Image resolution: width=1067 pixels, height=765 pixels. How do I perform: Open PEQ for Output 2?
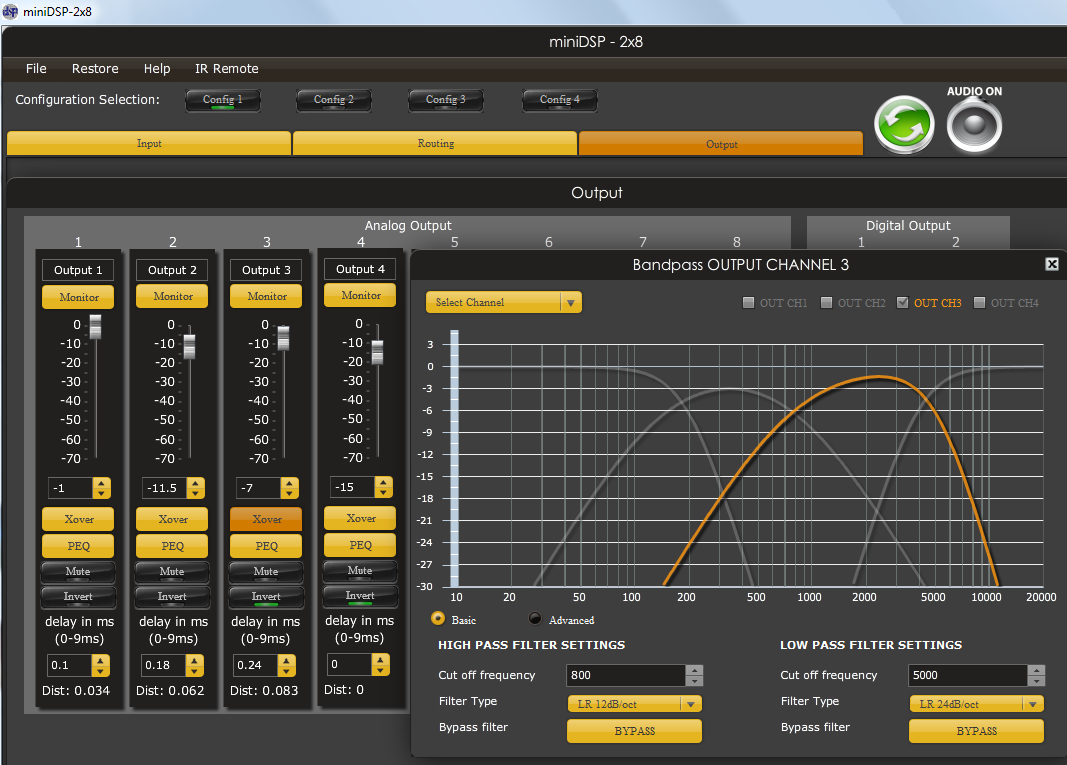click(x=172, y=546)
